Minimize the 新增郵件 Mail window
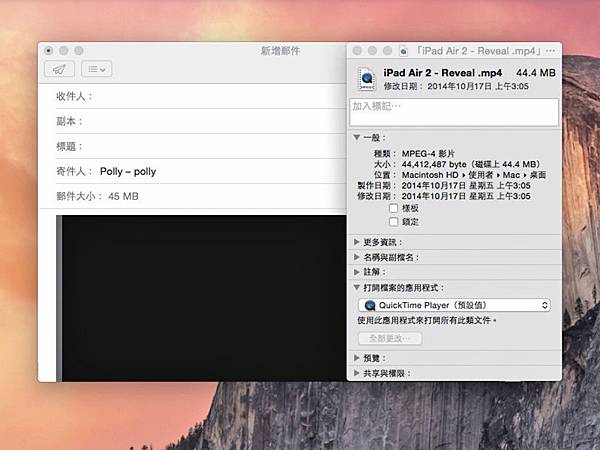The width and height of the screenshot is (600, 450). tap(64, 51)
